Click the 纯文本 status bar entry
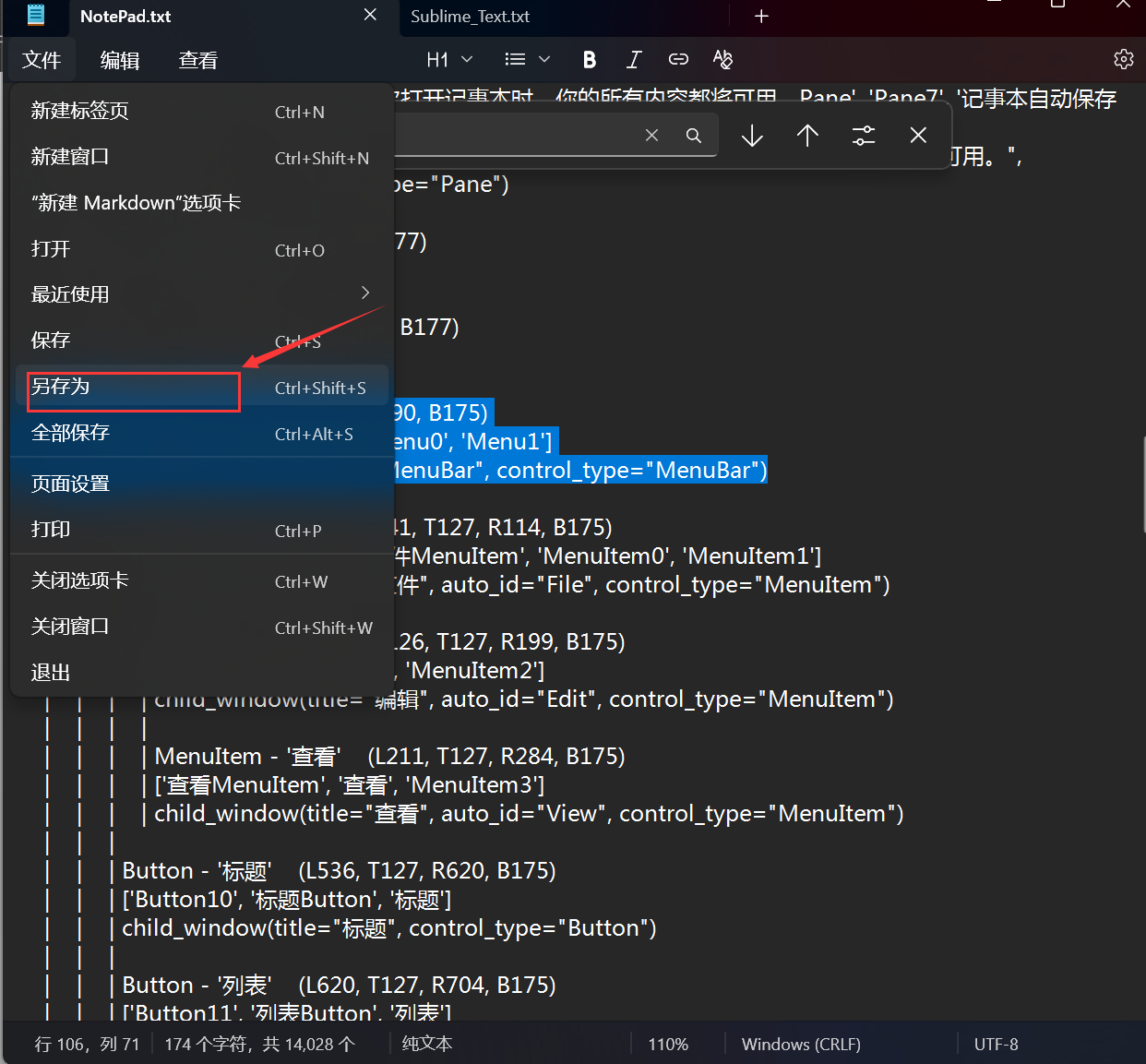The image size is (1146, 1064). (427, 1045)
